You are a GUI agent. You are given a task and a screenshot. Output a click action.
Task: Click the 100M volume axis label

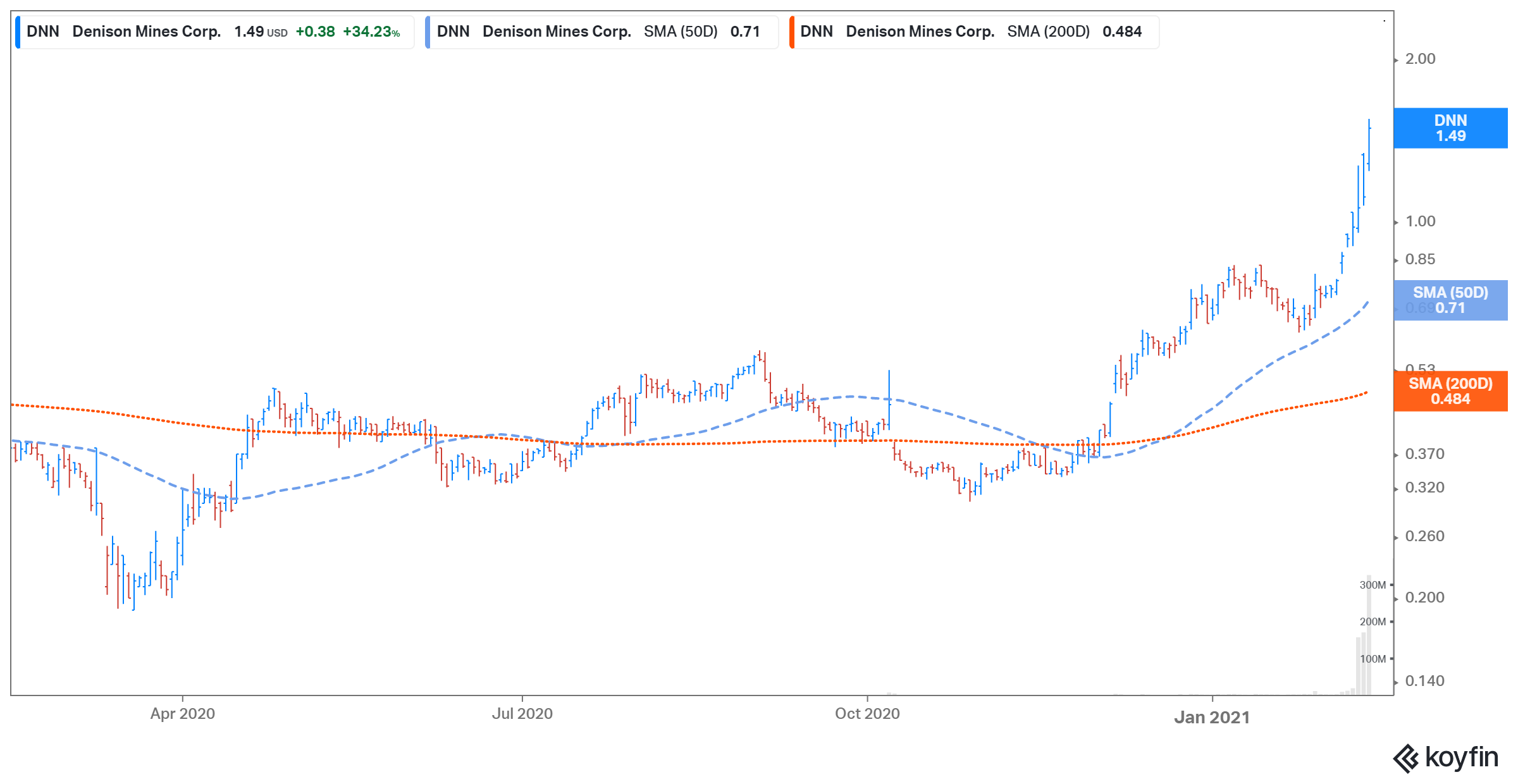(1373, 659)
